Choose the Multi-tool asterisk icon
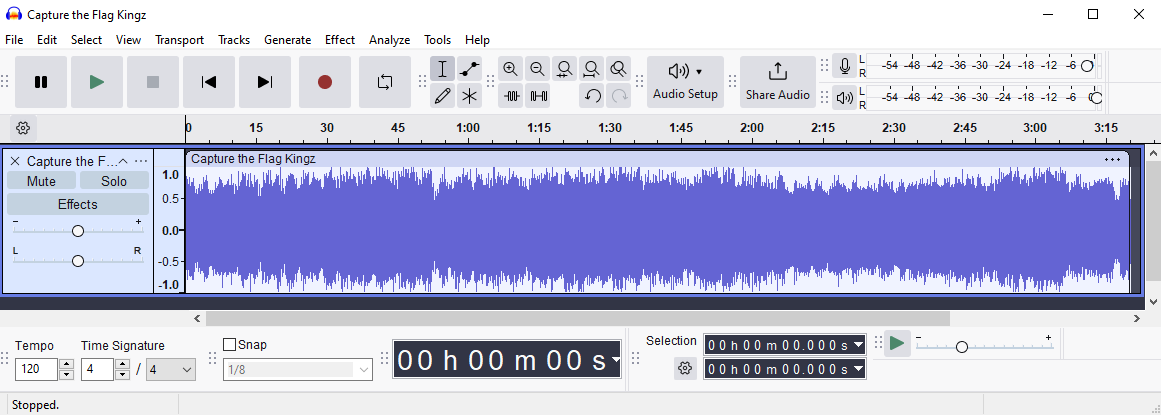The width and height of the screenshot is (1161, 415). coord(469,96)
